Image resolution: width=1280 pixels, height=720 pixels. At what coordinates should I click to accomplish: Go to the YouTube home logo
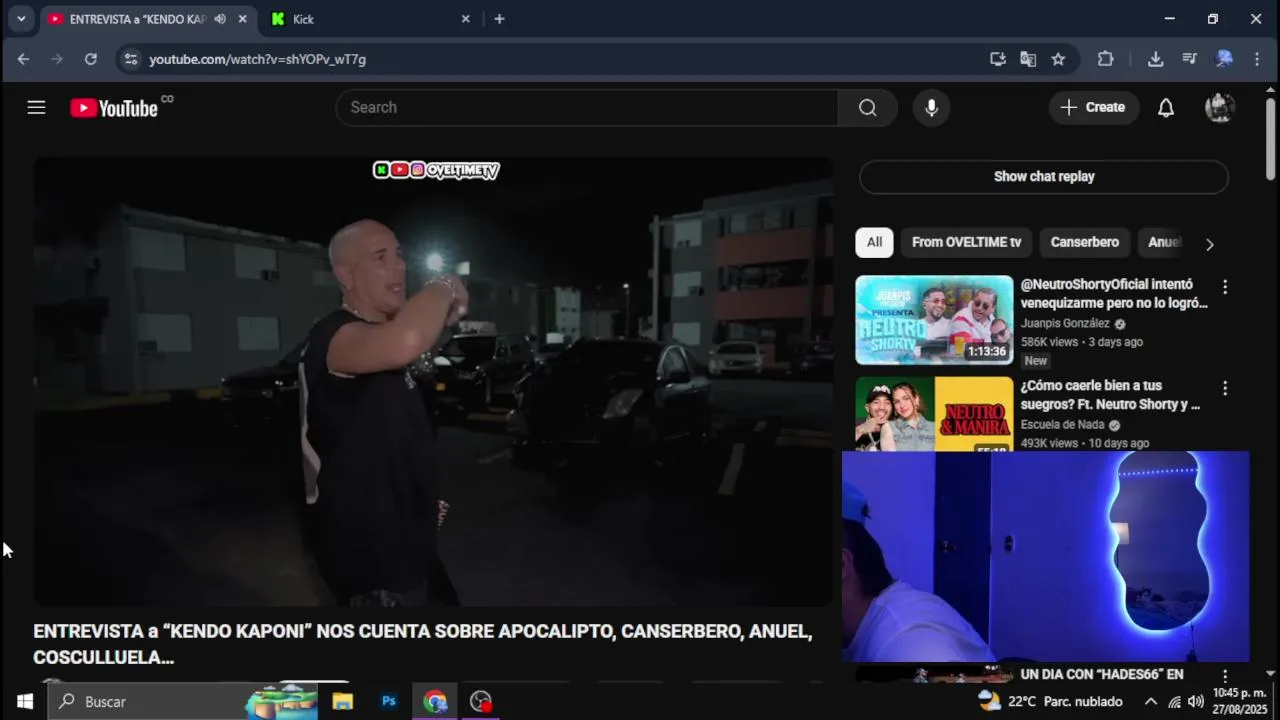(114, 108)
